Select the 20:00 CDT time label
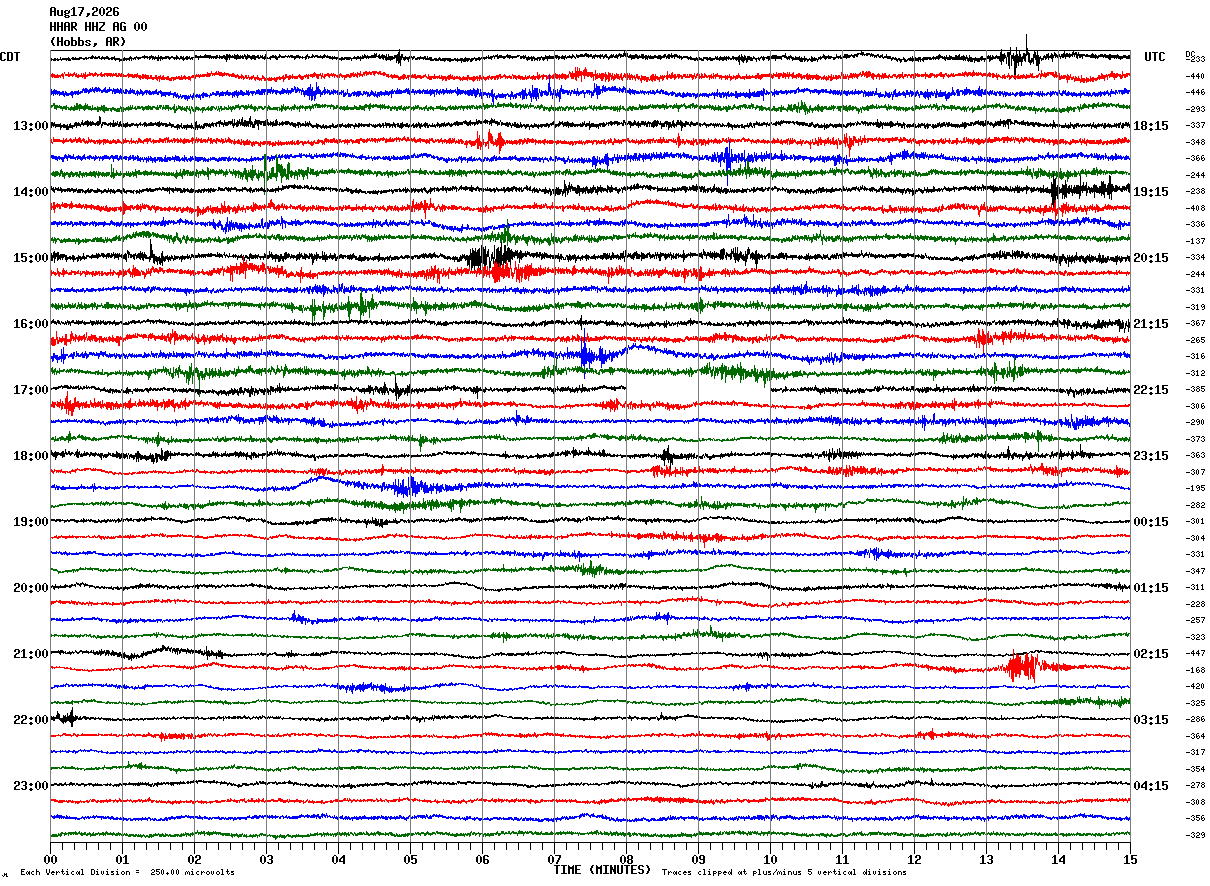1210x886 pixels. coord(31,588)
